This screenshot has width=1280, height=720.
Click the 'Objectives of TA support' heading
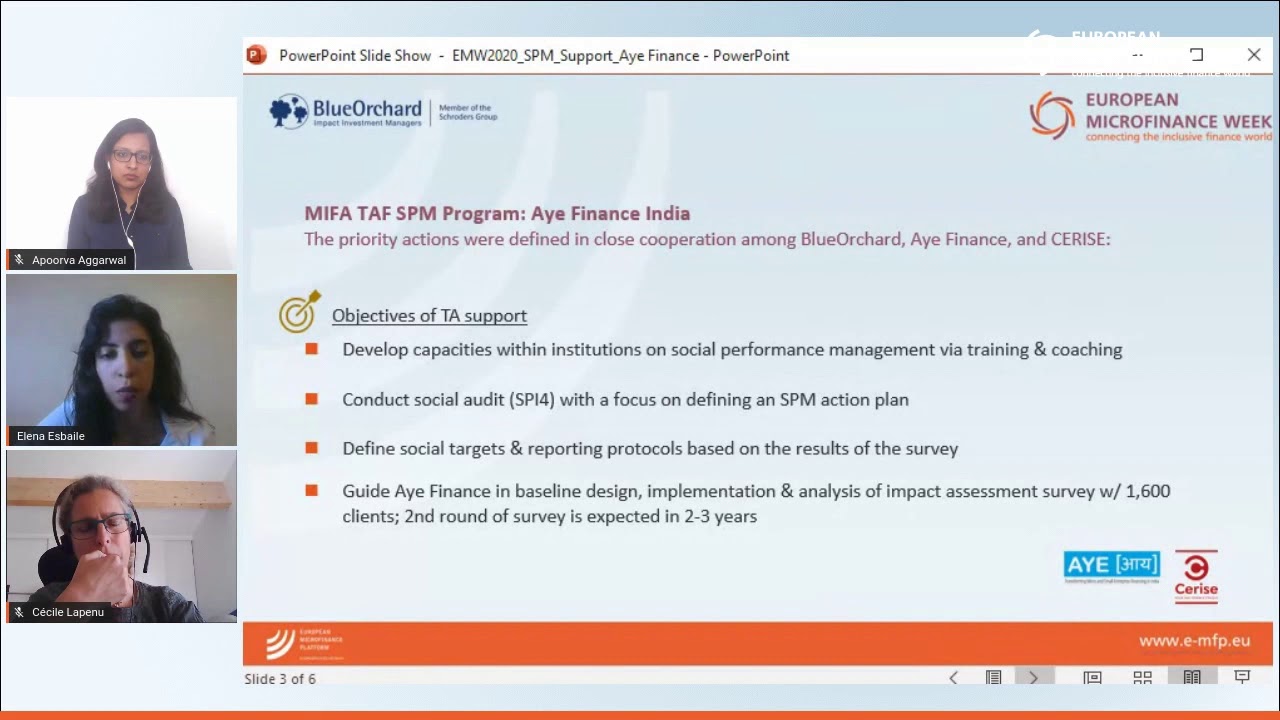tap(429, 316)
